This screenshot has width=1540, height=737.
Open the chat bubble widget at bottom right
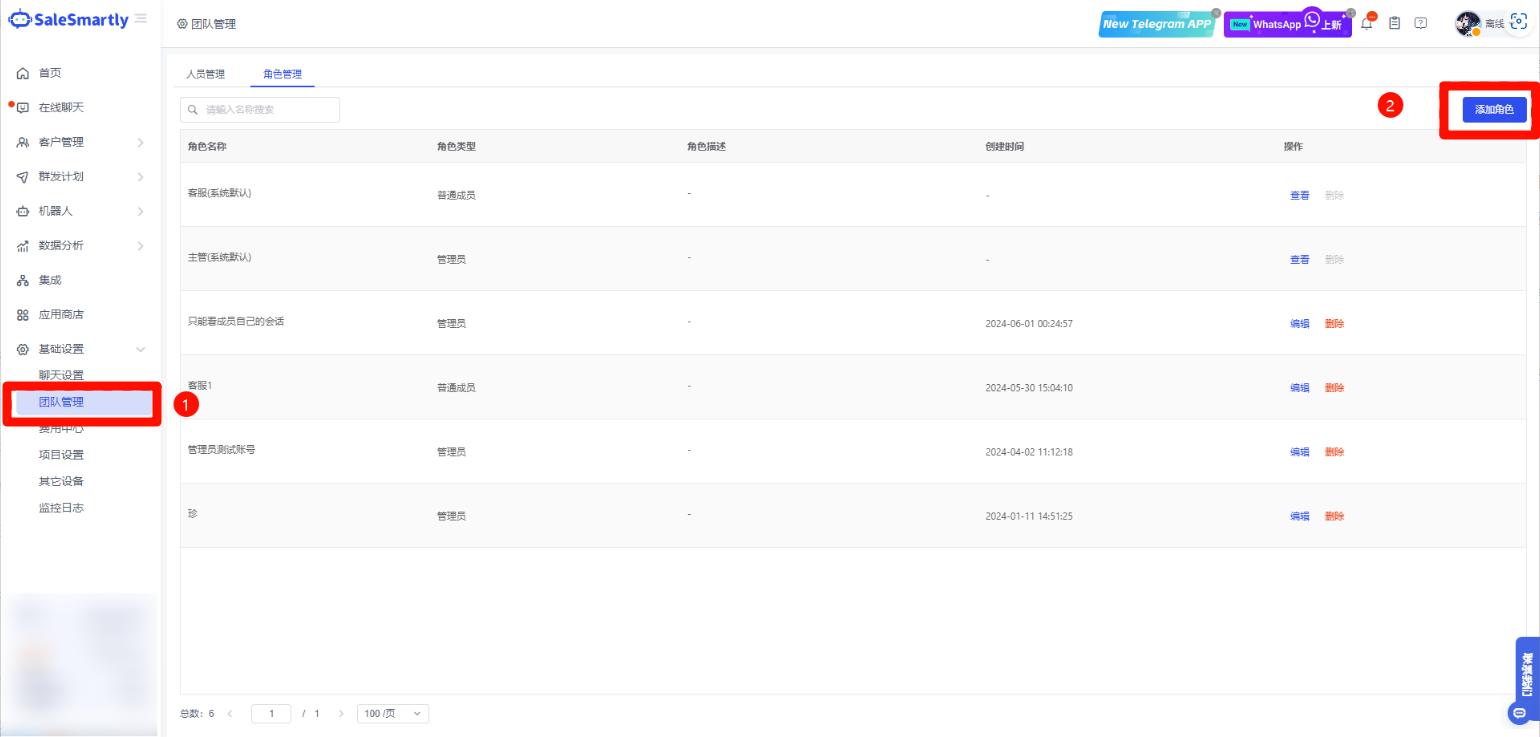pyautogui.click(x=1519, y=713)
